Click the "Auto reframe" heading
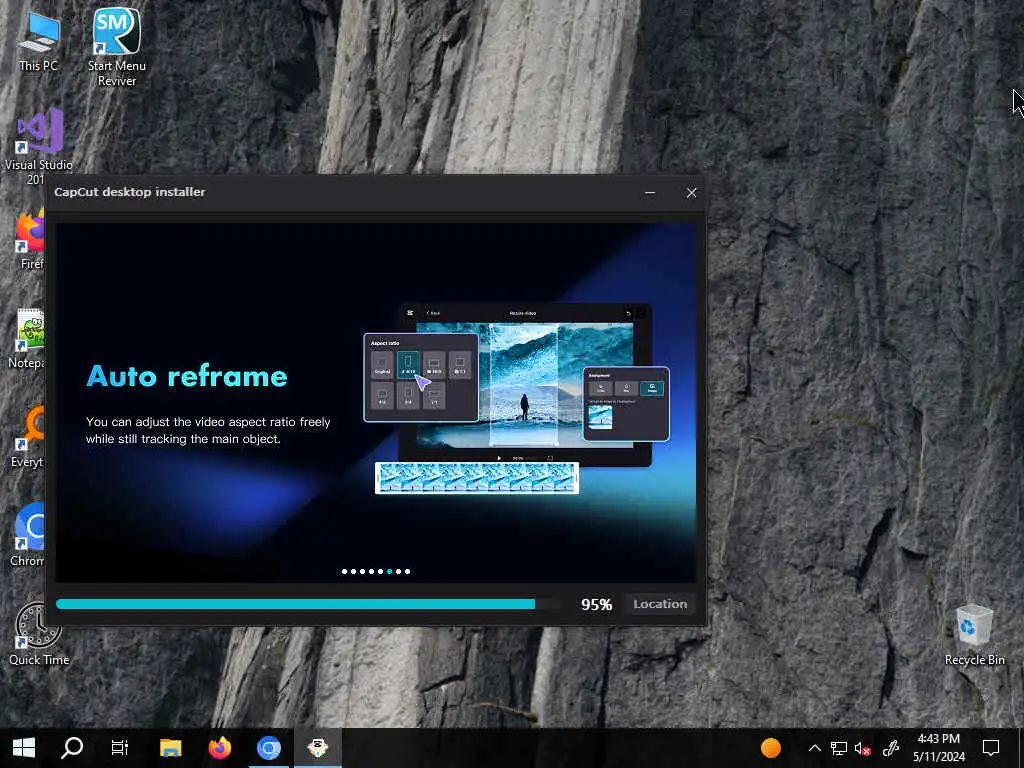This screenshot has width=1024, height=768. [187, 376]
